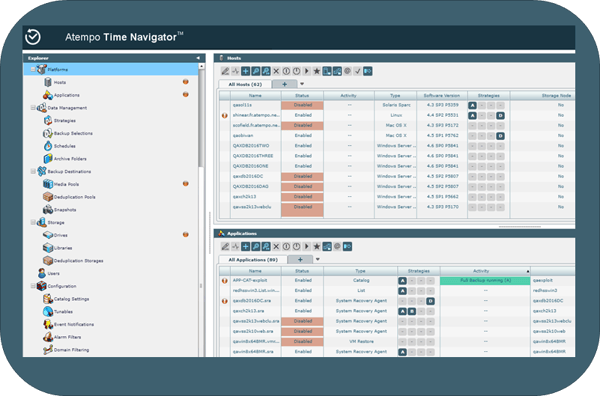Collapse the Platforms tree node

33,70
